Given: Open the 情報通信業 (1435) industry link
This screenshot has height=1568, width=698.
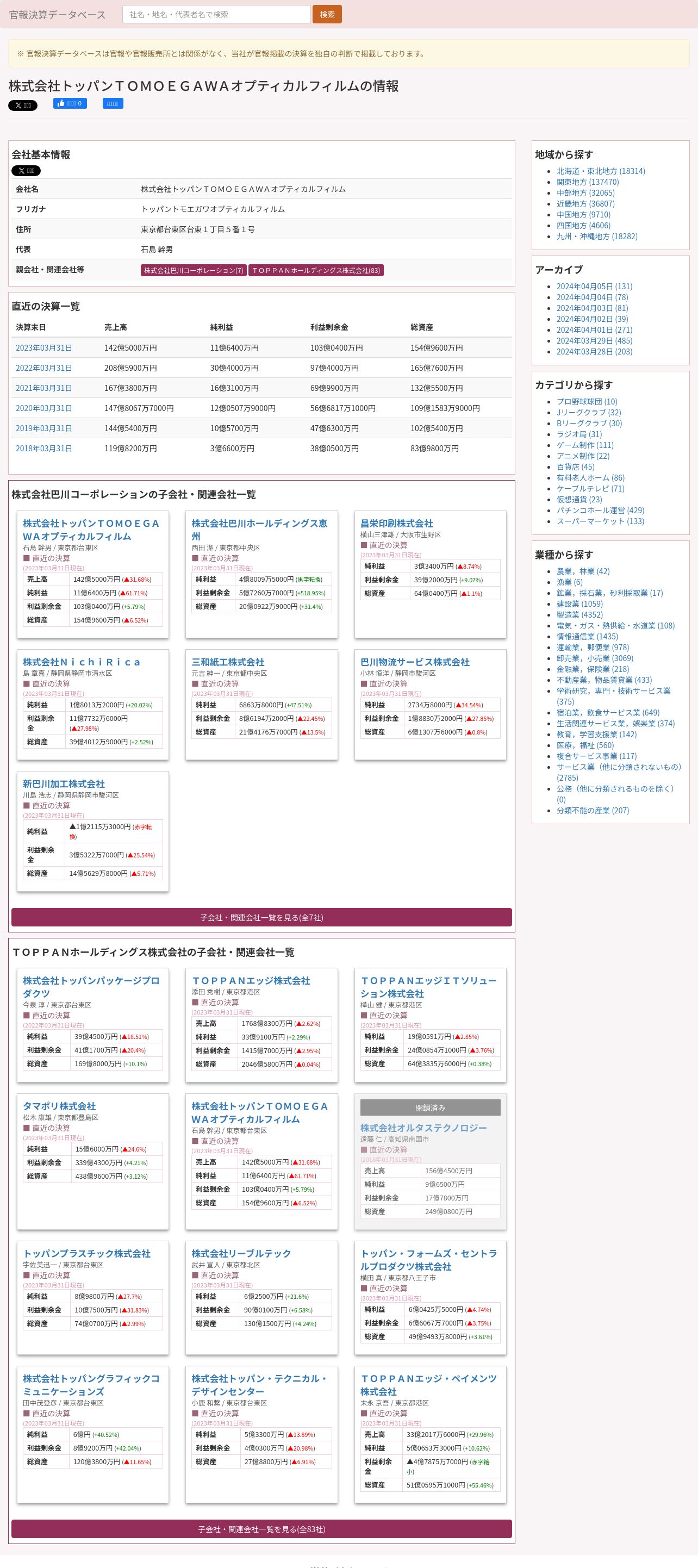Looking at the screenshot, I should (587, 637).
